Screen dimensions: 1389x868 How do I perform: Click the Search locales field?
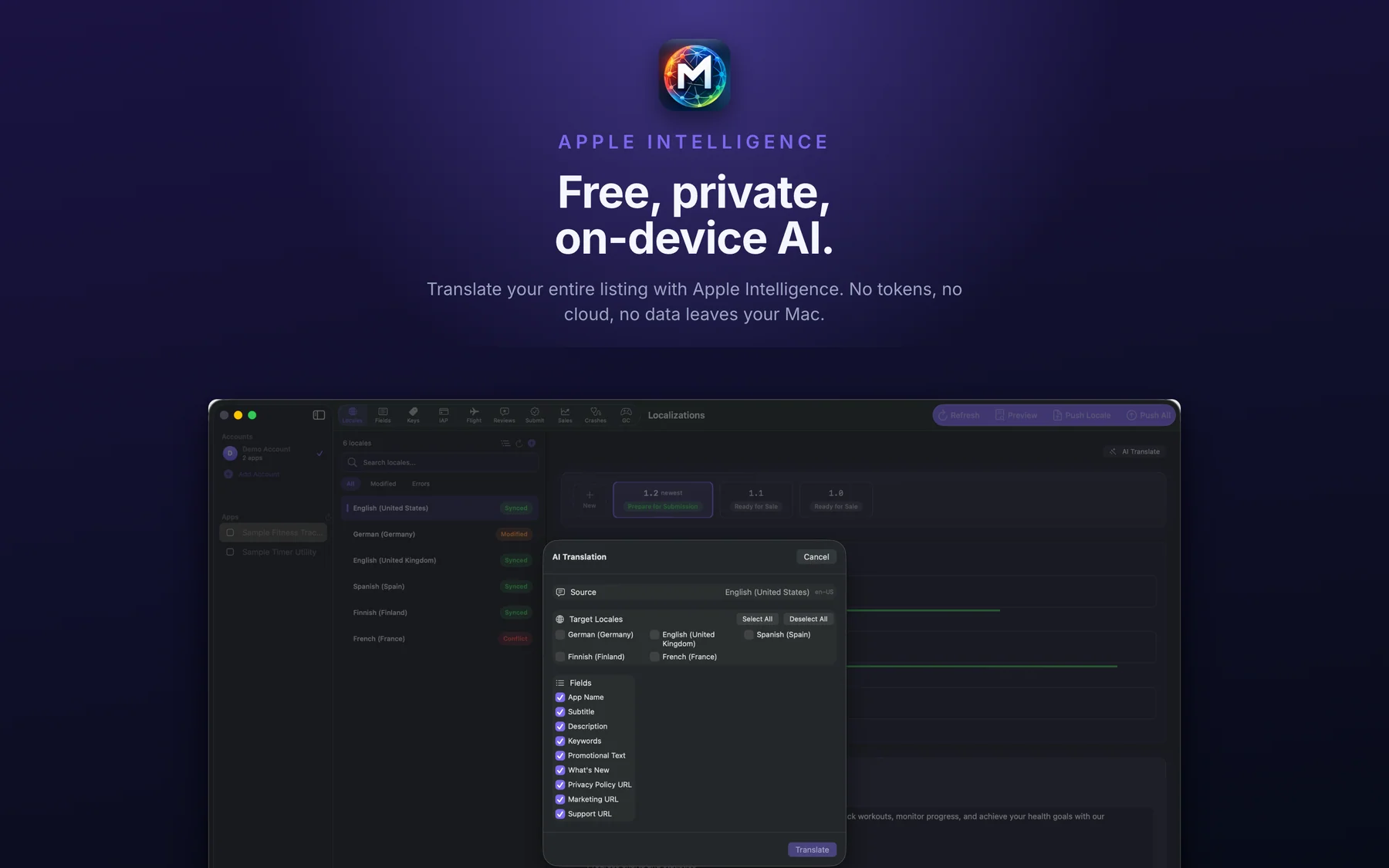tap(440, 462)
